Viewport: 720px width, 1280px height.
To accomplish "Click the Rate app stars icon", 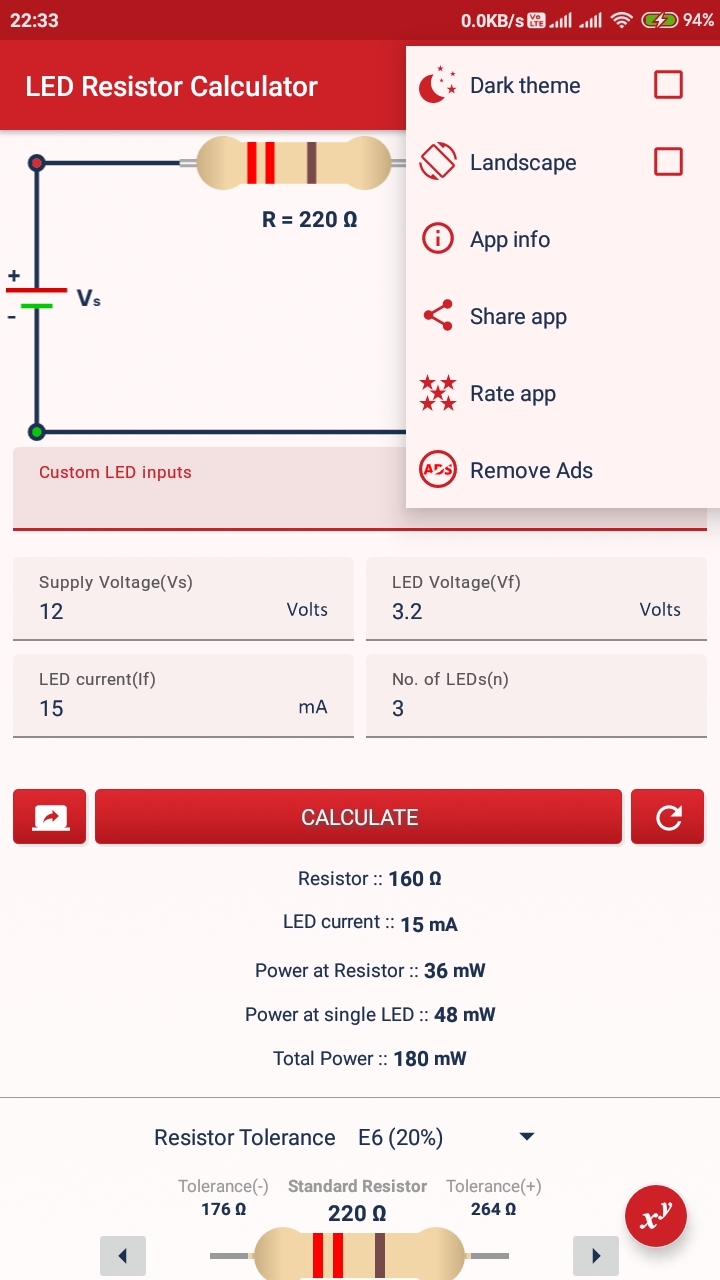I will click(x=438, y=393).
